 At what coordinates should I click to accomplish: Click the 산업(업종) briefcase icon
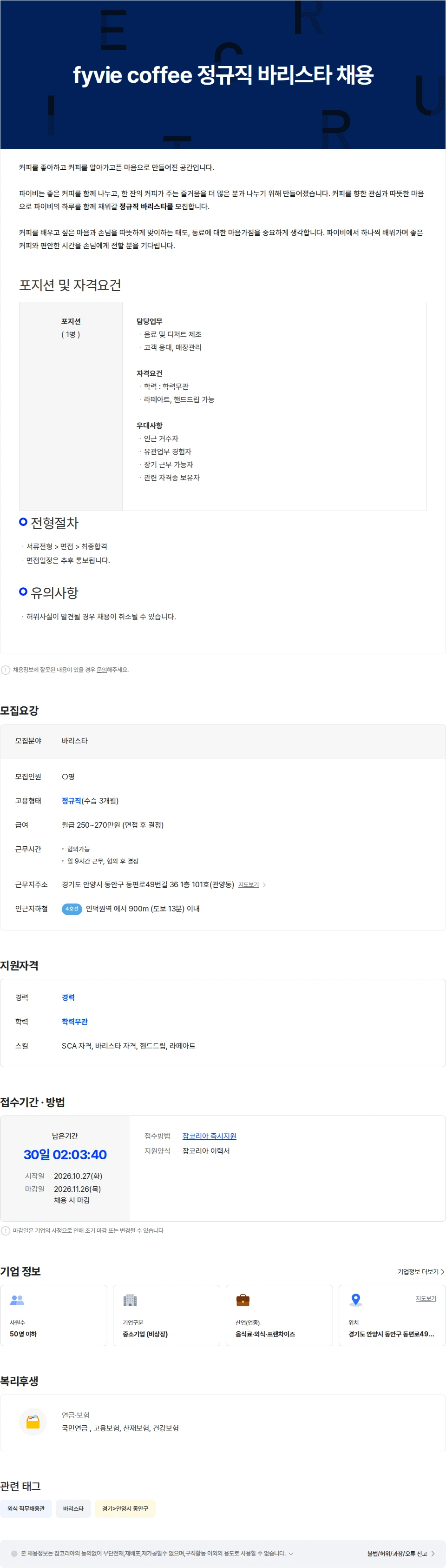243,1300
